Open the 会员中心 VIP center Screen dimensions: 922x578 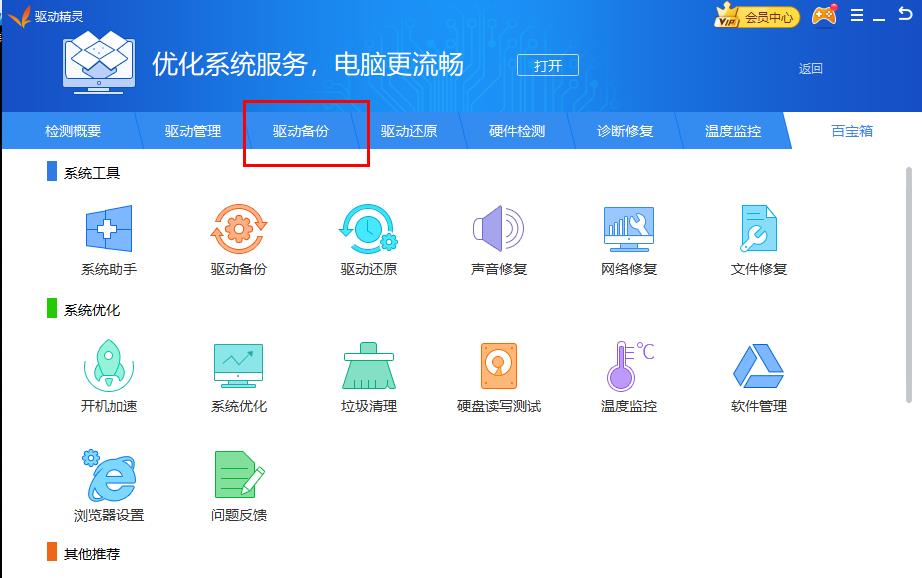click(x=765, y=16)
